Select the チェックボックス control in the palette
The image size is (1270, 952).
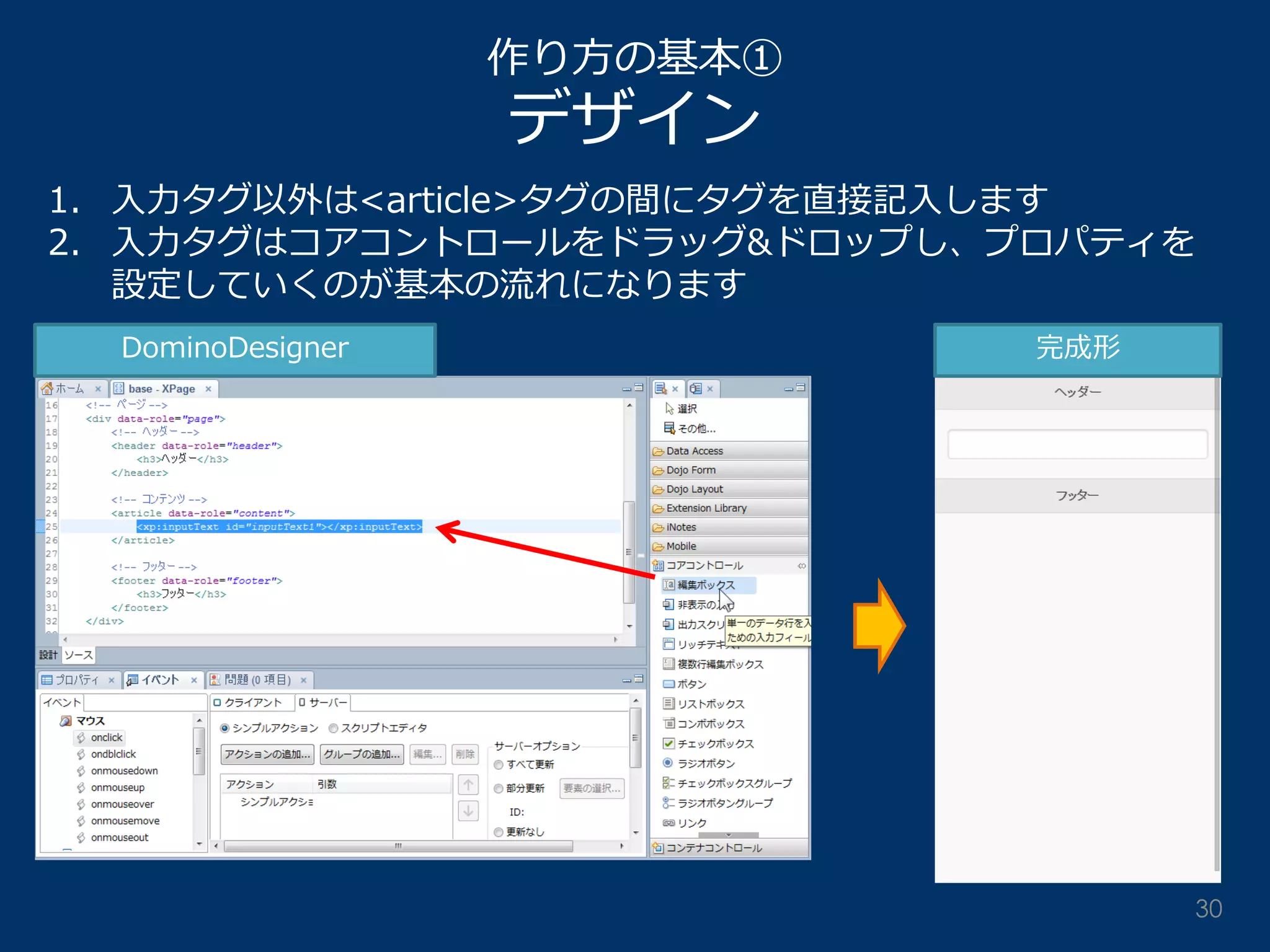coord(708,743)
